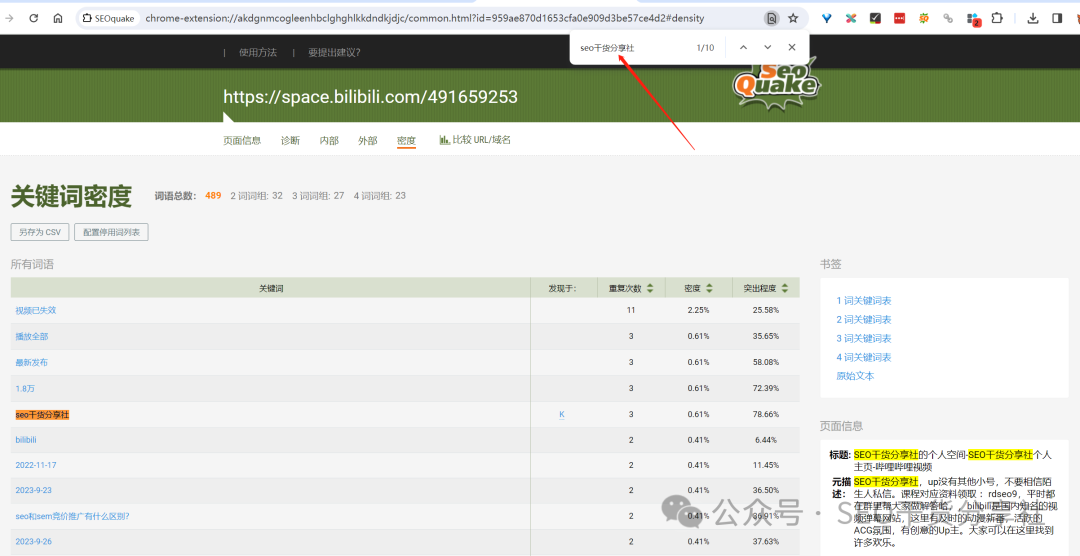Open the blue diamond Y extension icon
This screenshot has width=1080, height=556.
click(x=826, y=19)
